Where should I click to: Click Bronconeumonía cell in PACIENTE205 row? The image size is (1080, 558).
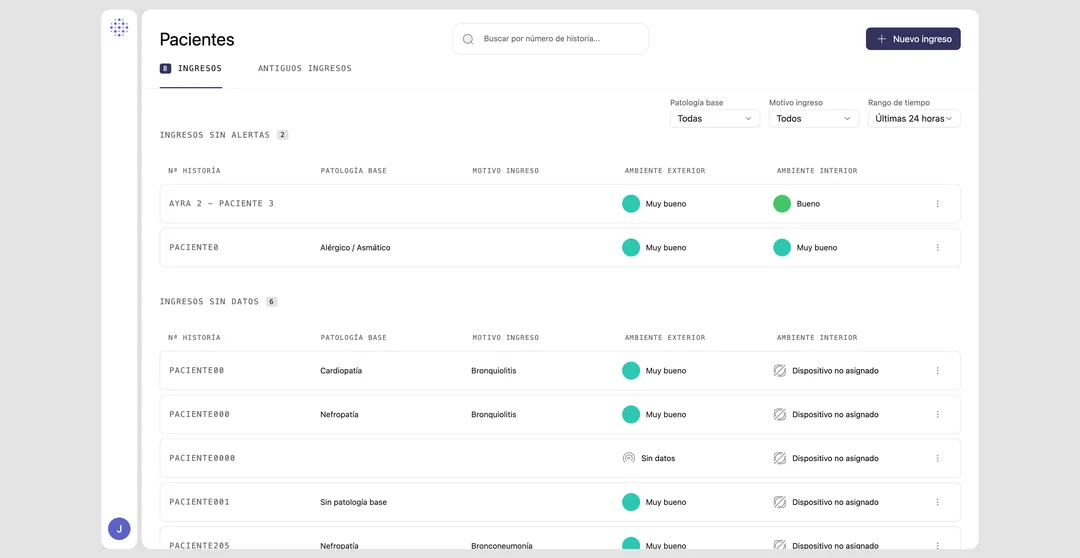[x=502, y=546]
